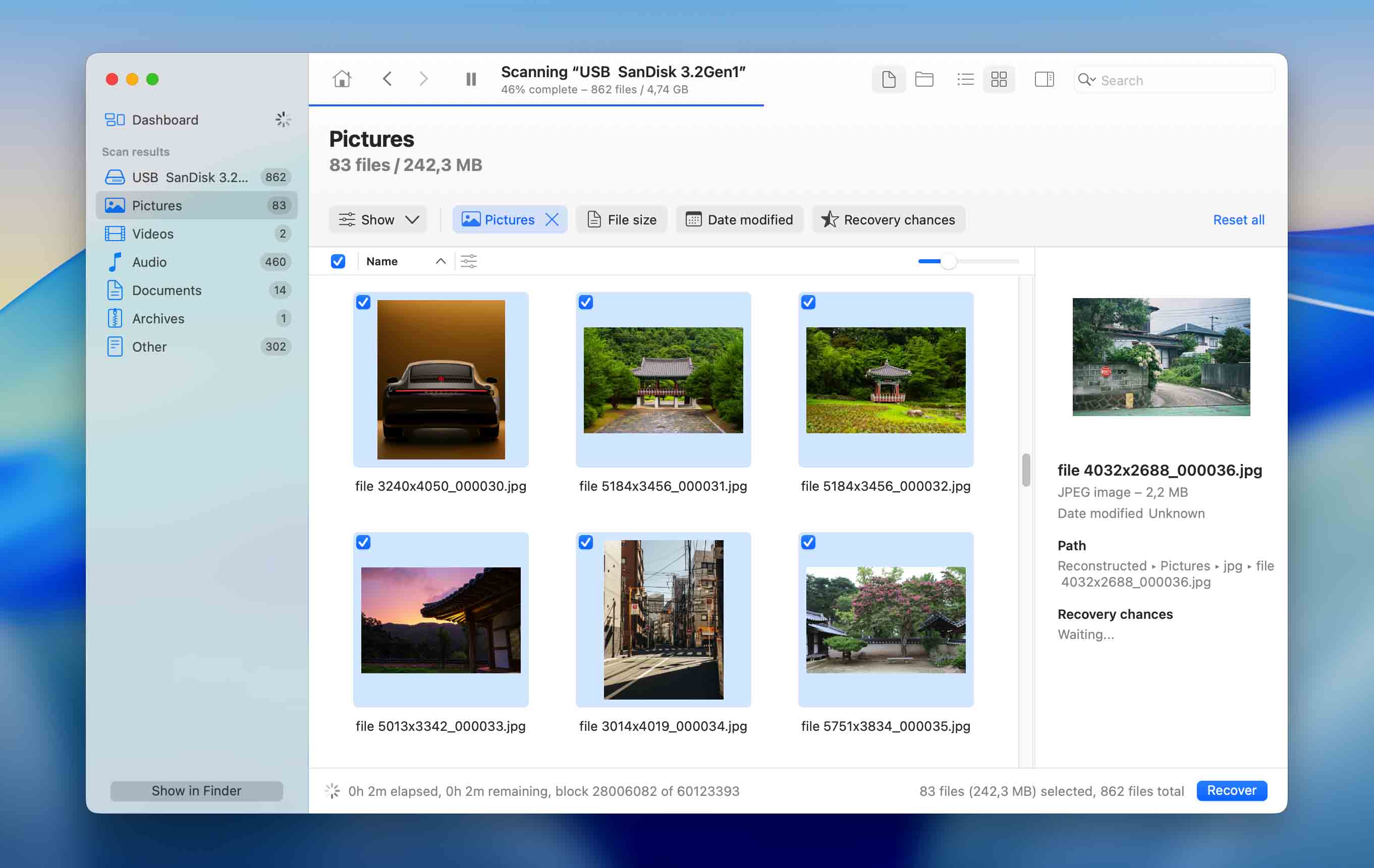The image size is (1374, 868).
Task: Switch to list view layout
Action: coord(965,79)
